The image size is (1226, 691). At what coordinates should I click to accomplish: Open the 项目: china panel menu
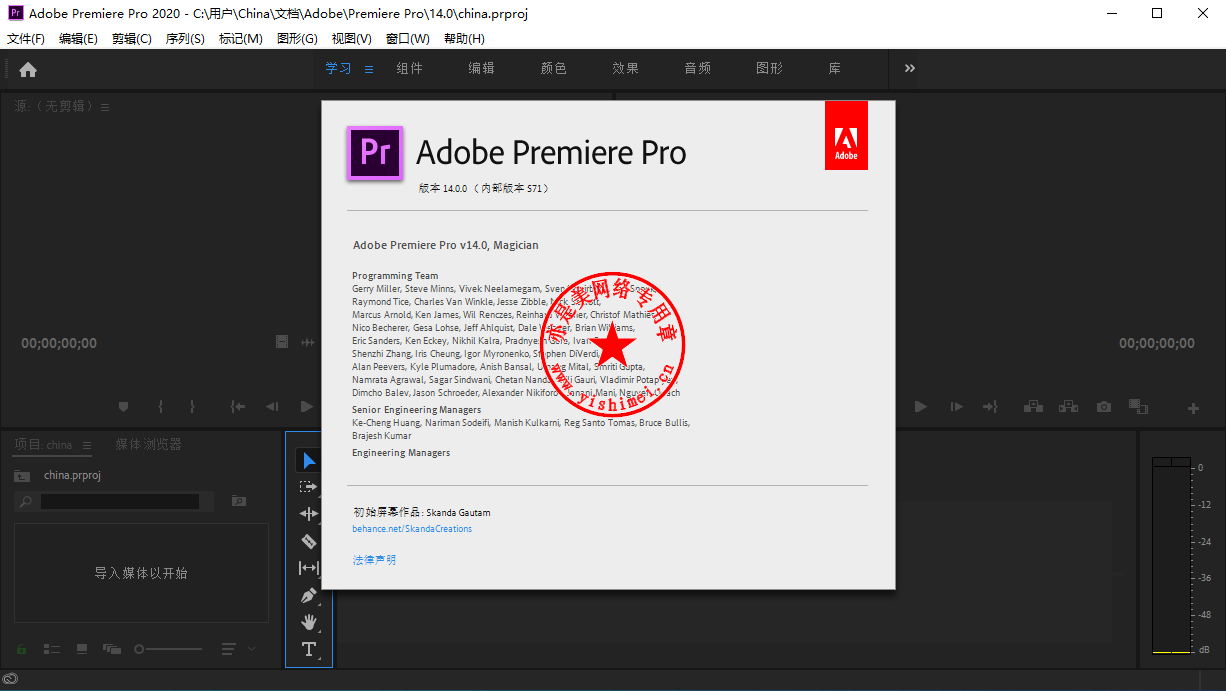86,445
